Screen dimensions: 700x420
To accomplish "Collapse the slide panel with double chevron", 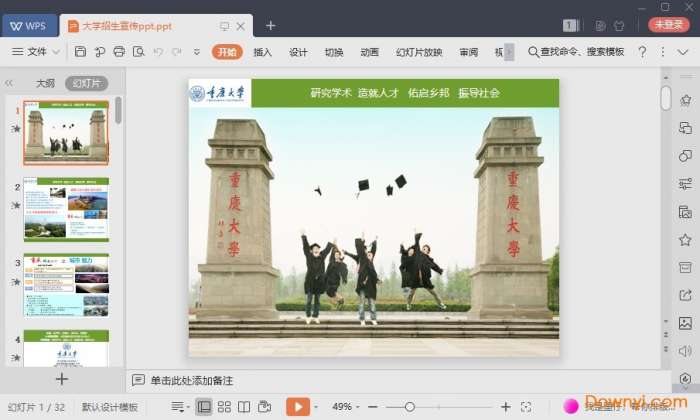I will pos(10,84).
